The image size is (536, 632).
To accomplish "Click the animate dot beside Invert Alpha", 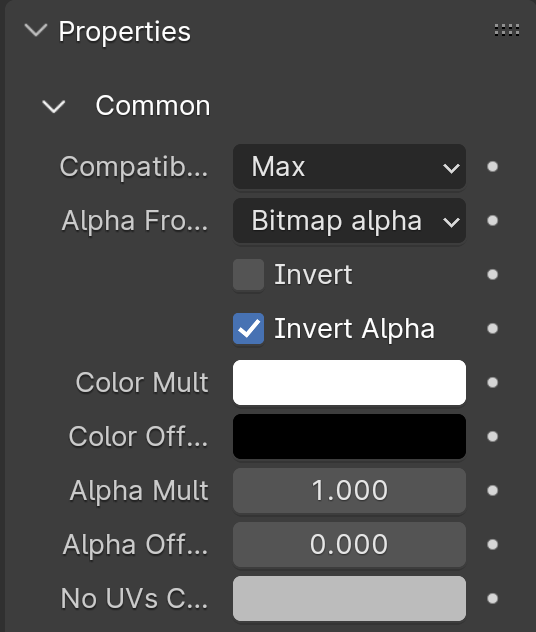I will click(492, 328).
